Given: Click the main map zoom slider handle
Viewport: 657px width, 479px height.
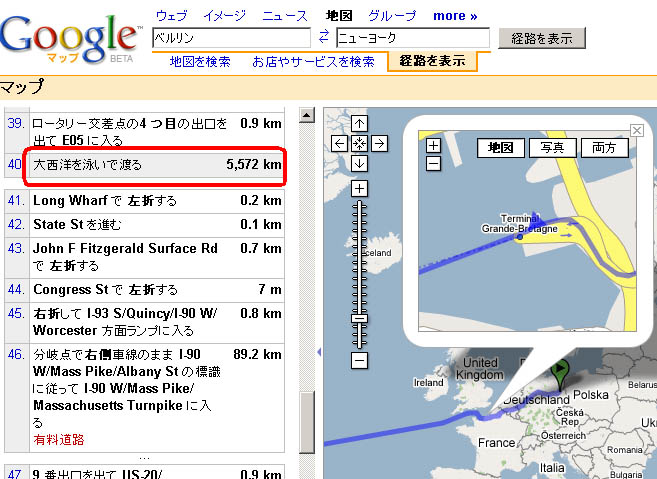Looking at the screenshot, I should click(x=359, y=319).
